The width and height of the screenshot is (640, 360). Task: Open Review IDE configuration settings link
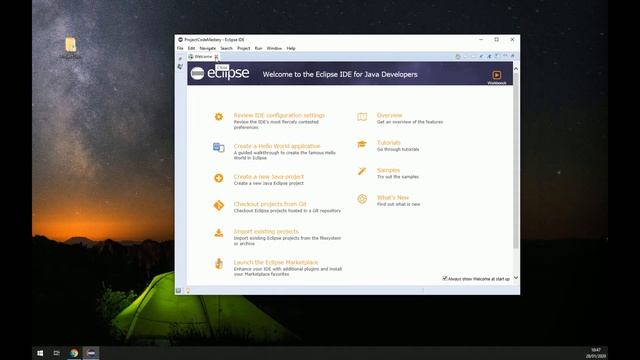[x=279, y=116]
